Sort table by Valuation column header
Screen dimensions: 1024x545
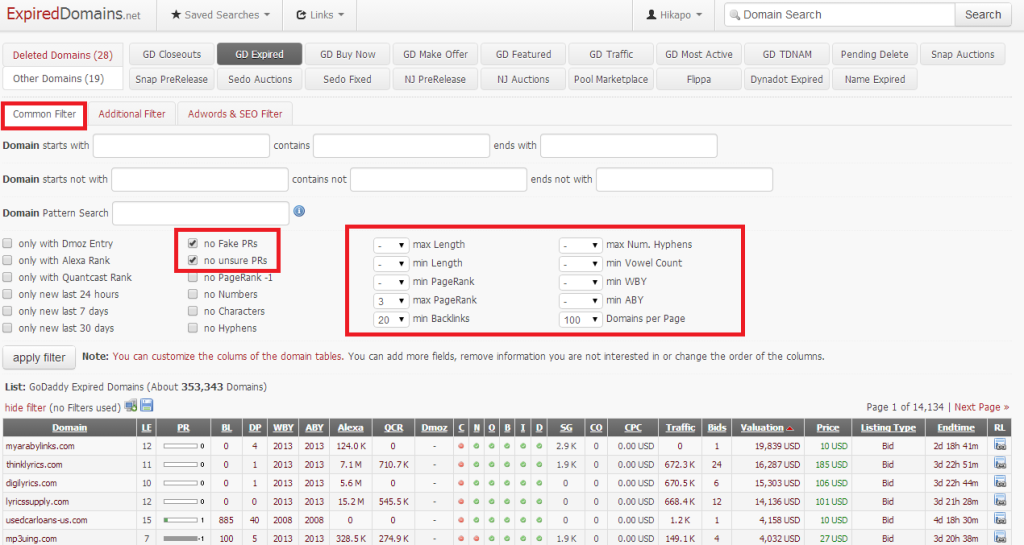pos(767,428)
